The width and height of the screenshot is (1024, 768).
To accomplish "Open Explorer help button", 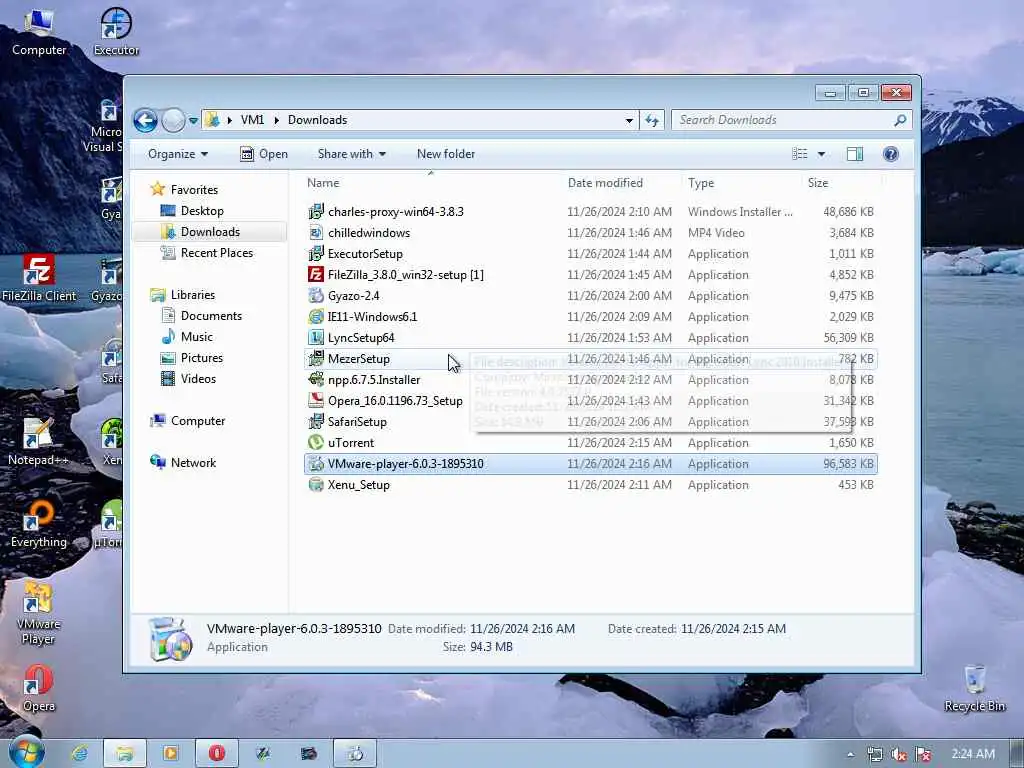I will click(890, 154).
